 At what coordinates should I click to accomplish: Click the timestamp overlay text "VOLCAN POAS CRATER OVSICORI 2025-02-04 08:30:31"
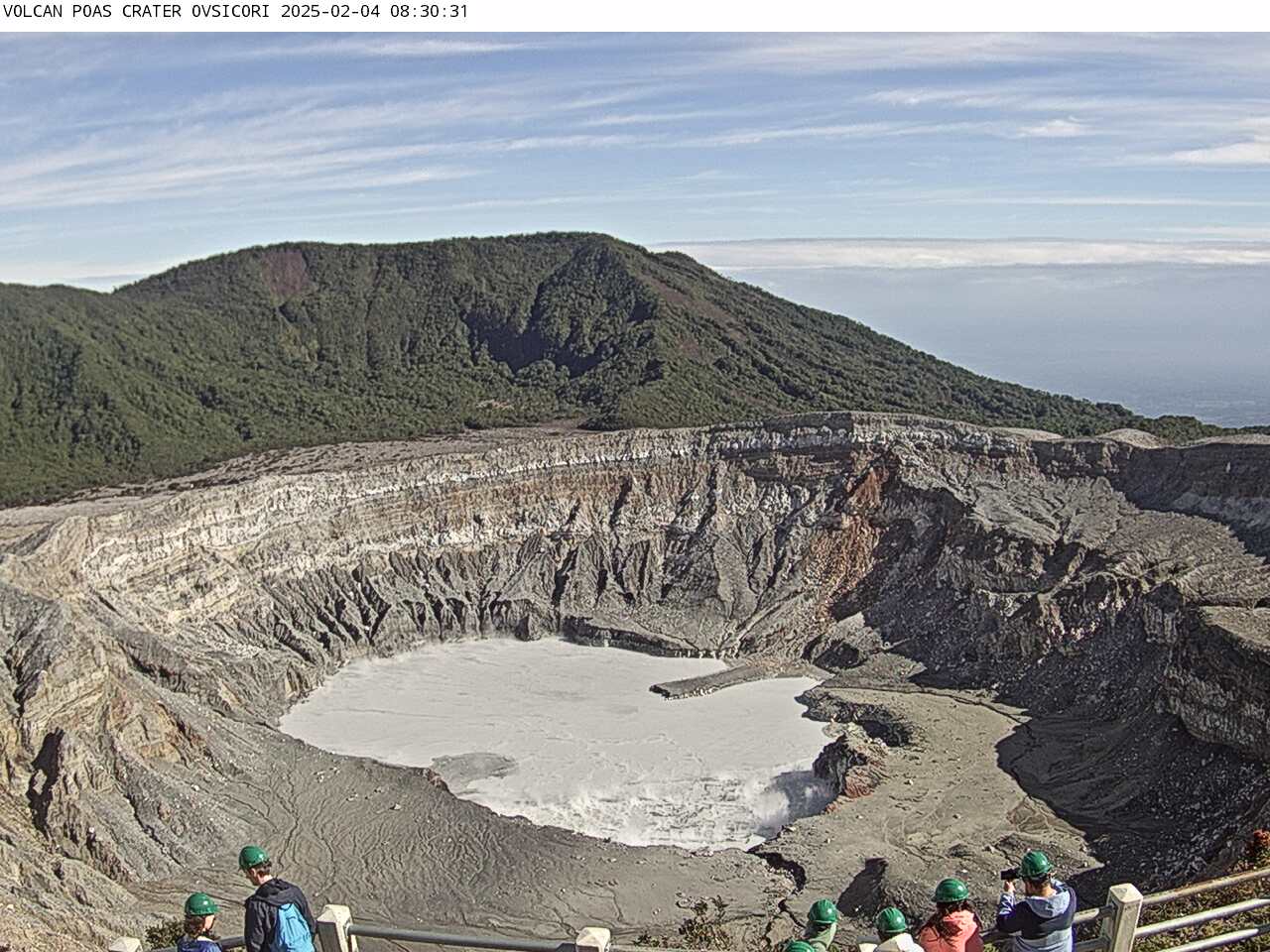(x=235, y=12)
